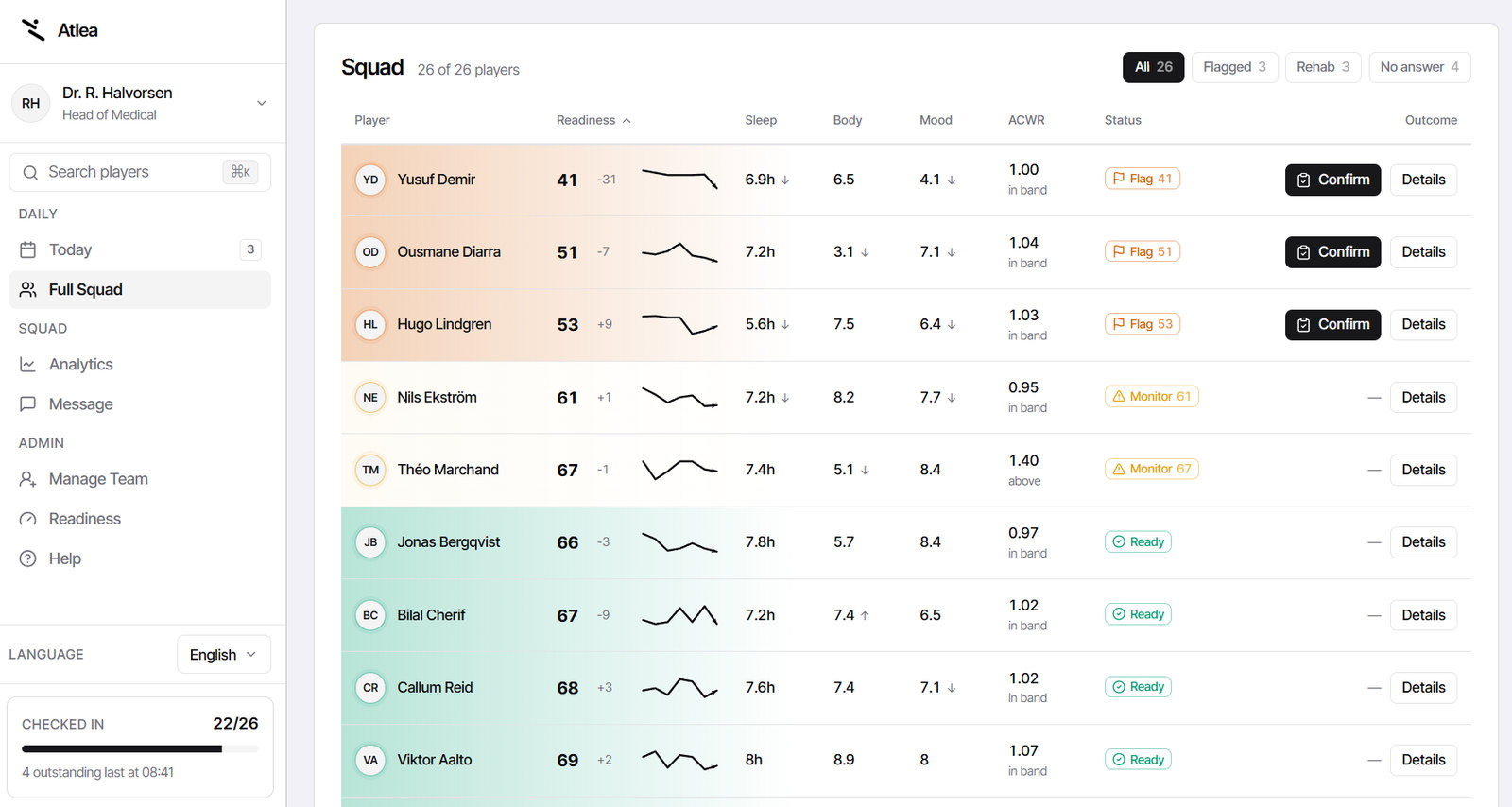Open Today in the sidebar

coord(140,249)
